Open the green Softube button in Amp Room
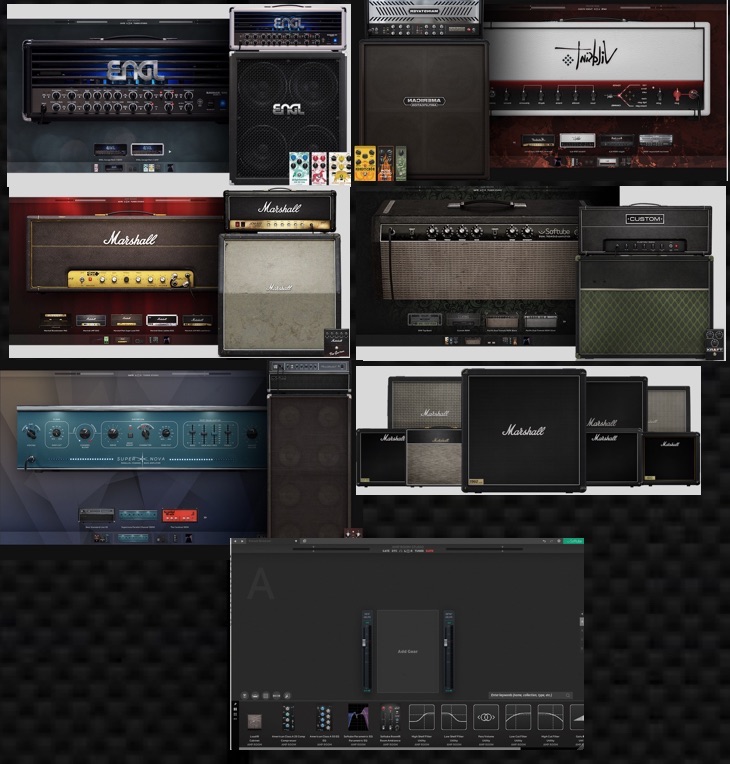 click(x=573, y=541)
